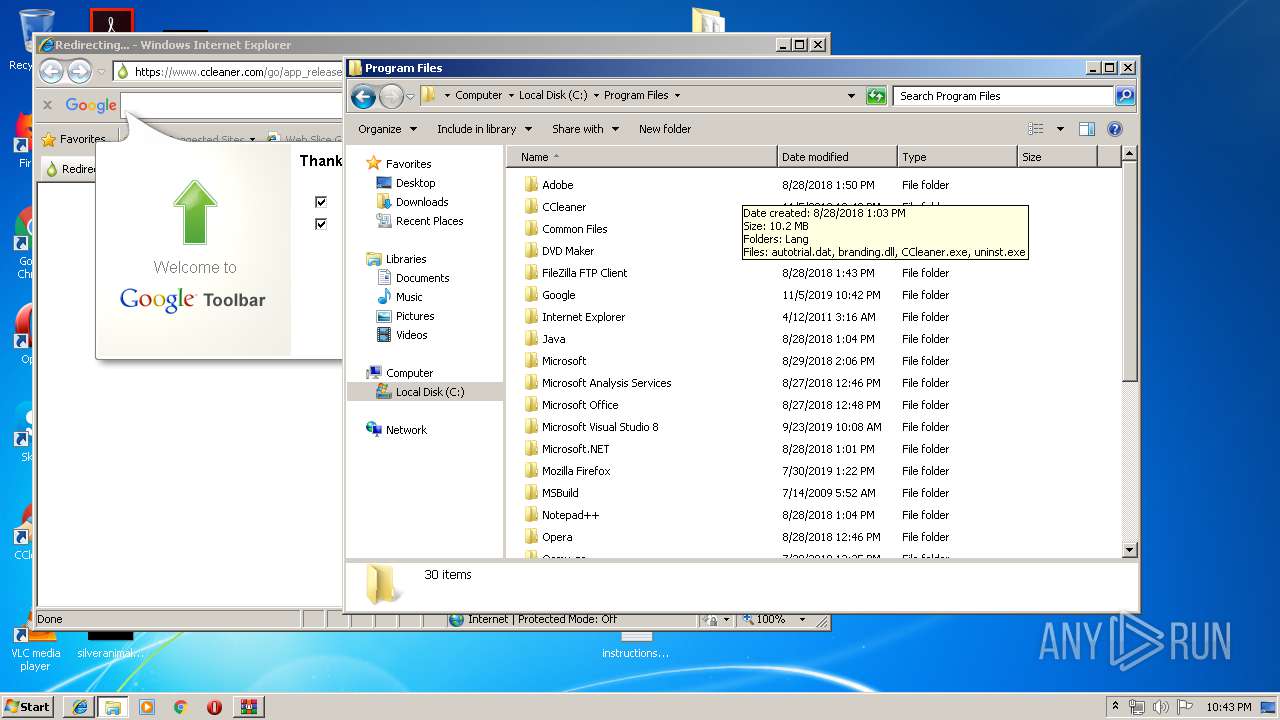Open the Share with dropdown
Image resolution: width=1280 pixels, height=720 pixels.
(586, 129)
